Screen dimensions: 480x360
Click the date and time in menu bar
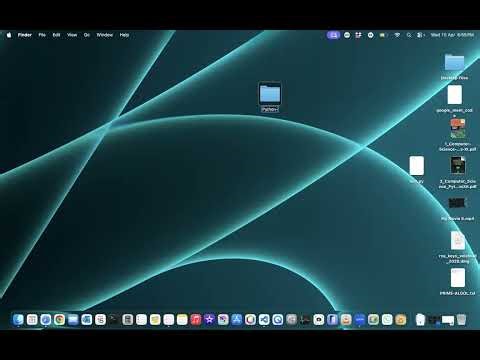(452, 35)
